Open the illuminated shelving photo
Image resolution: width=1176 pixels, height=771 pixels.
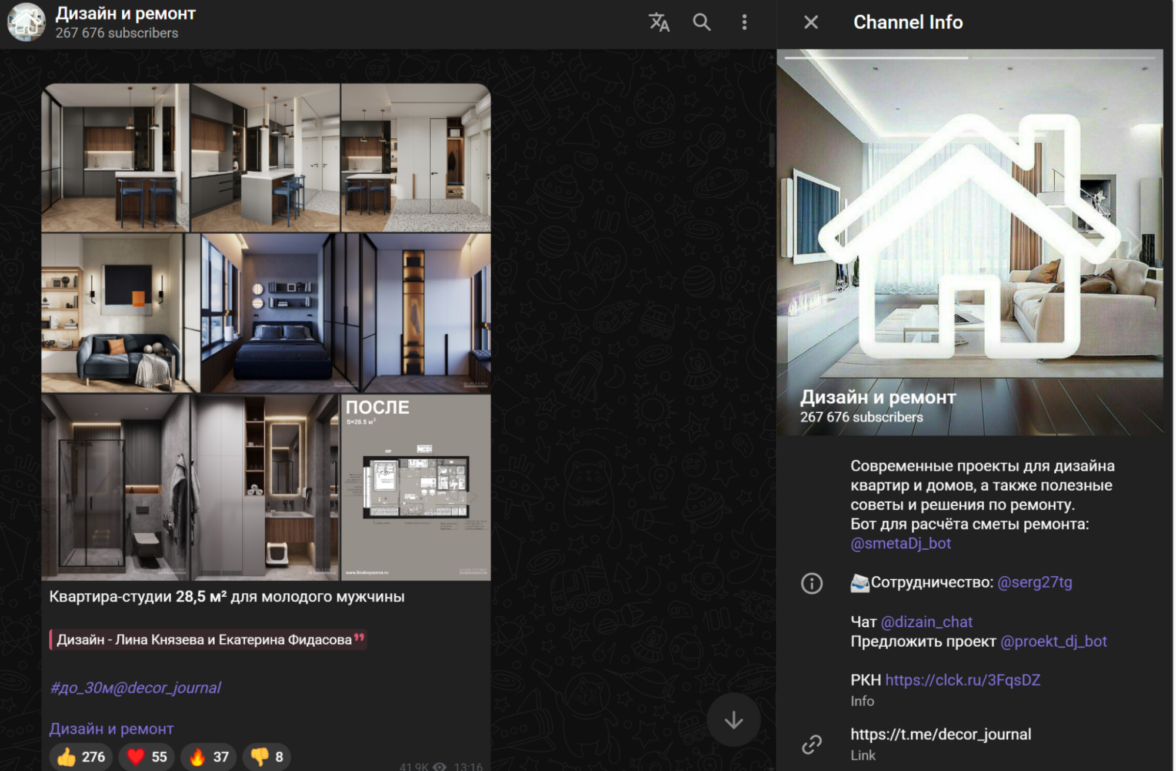pos(425,313)
